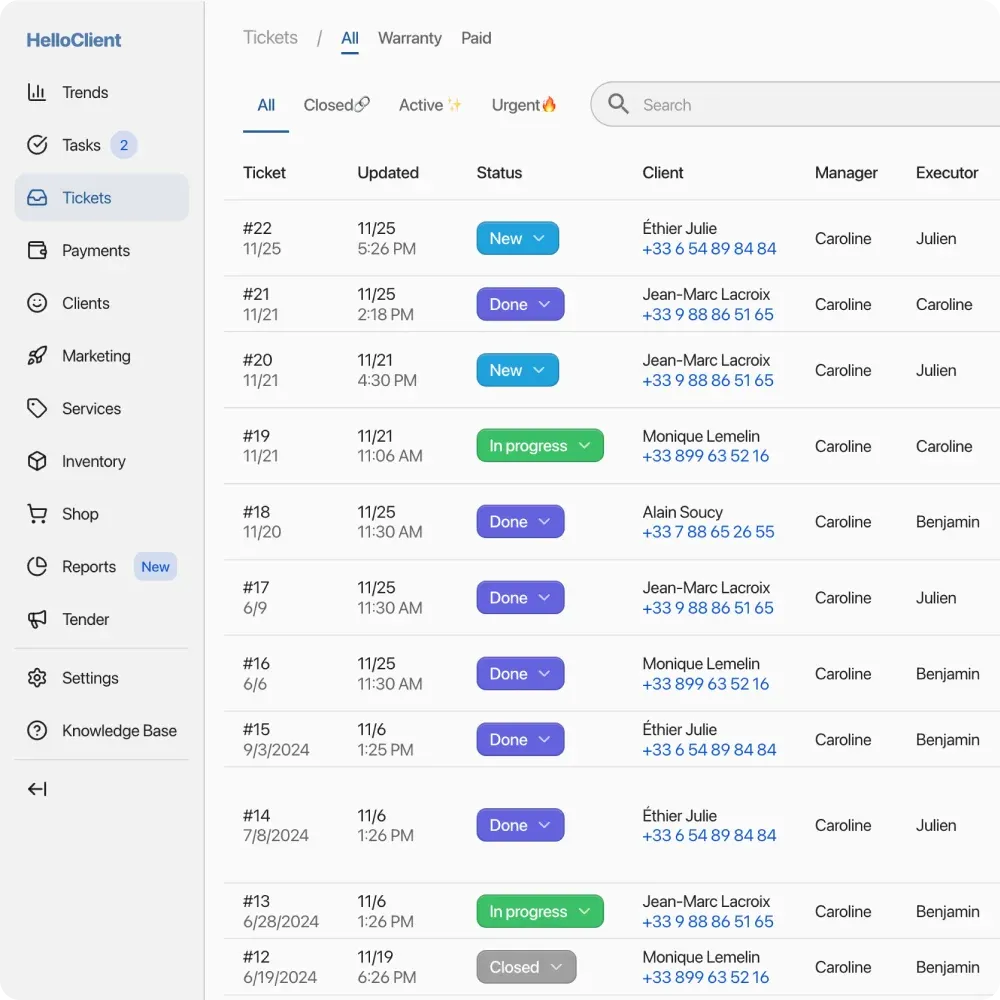Viewport: 1000px width, 1000px height.
Task: Click the Clients sidebar icon
Action: click(x=37, y=303)
